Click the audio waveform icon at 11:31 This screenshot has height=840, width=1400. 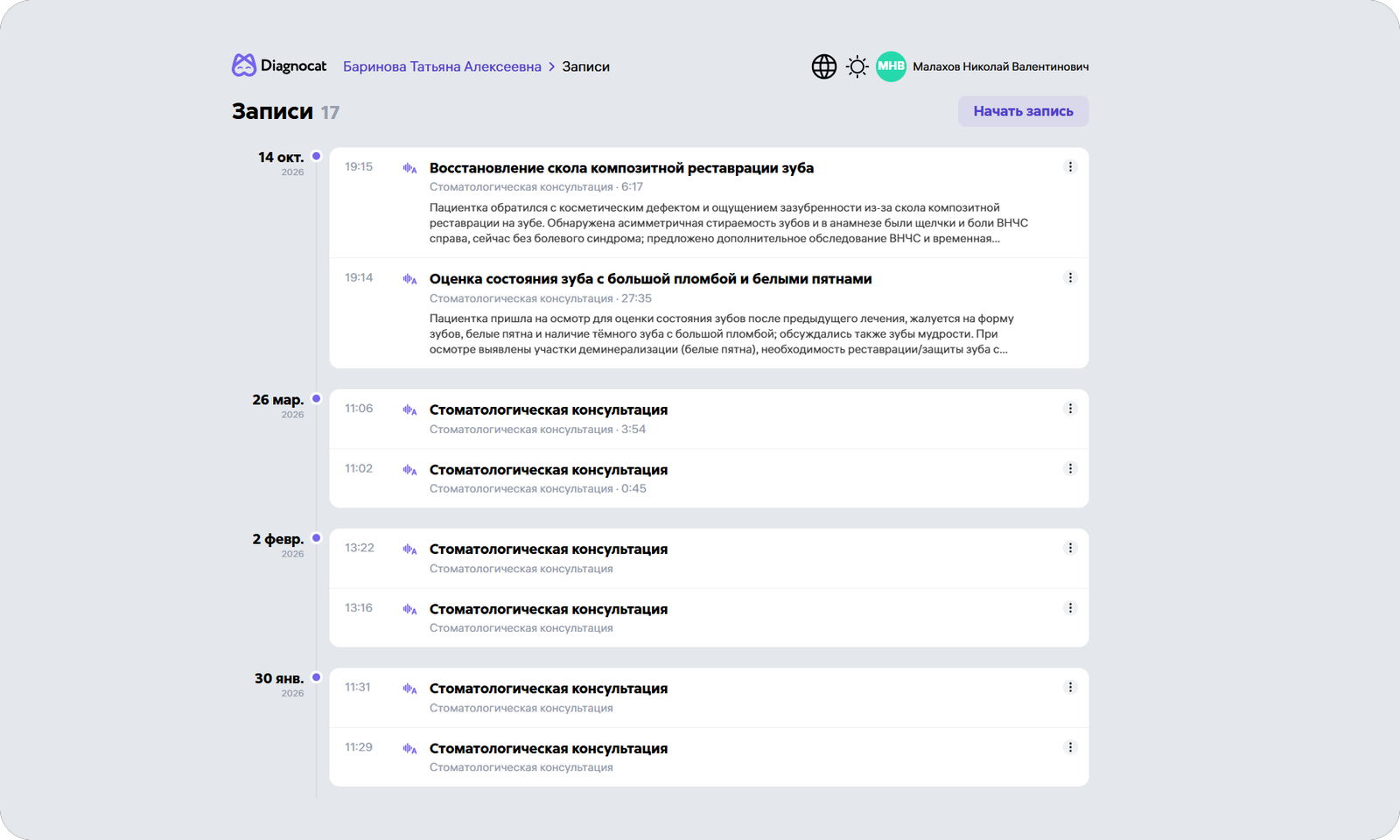409,689
